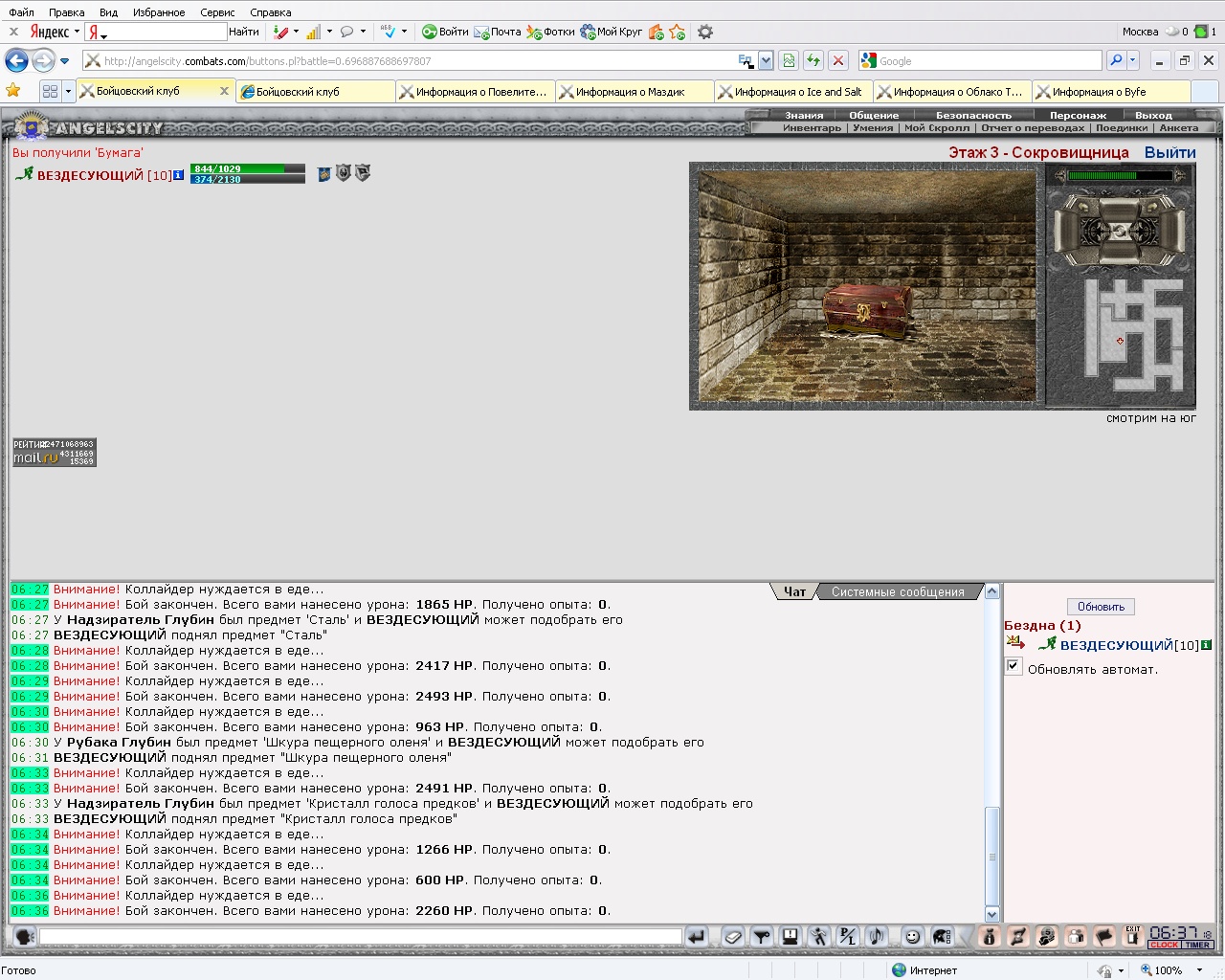Toggle the Обновлять автомат. checkbox
Viewport: 1225px width, 980px height.
tap(1013, 666)
